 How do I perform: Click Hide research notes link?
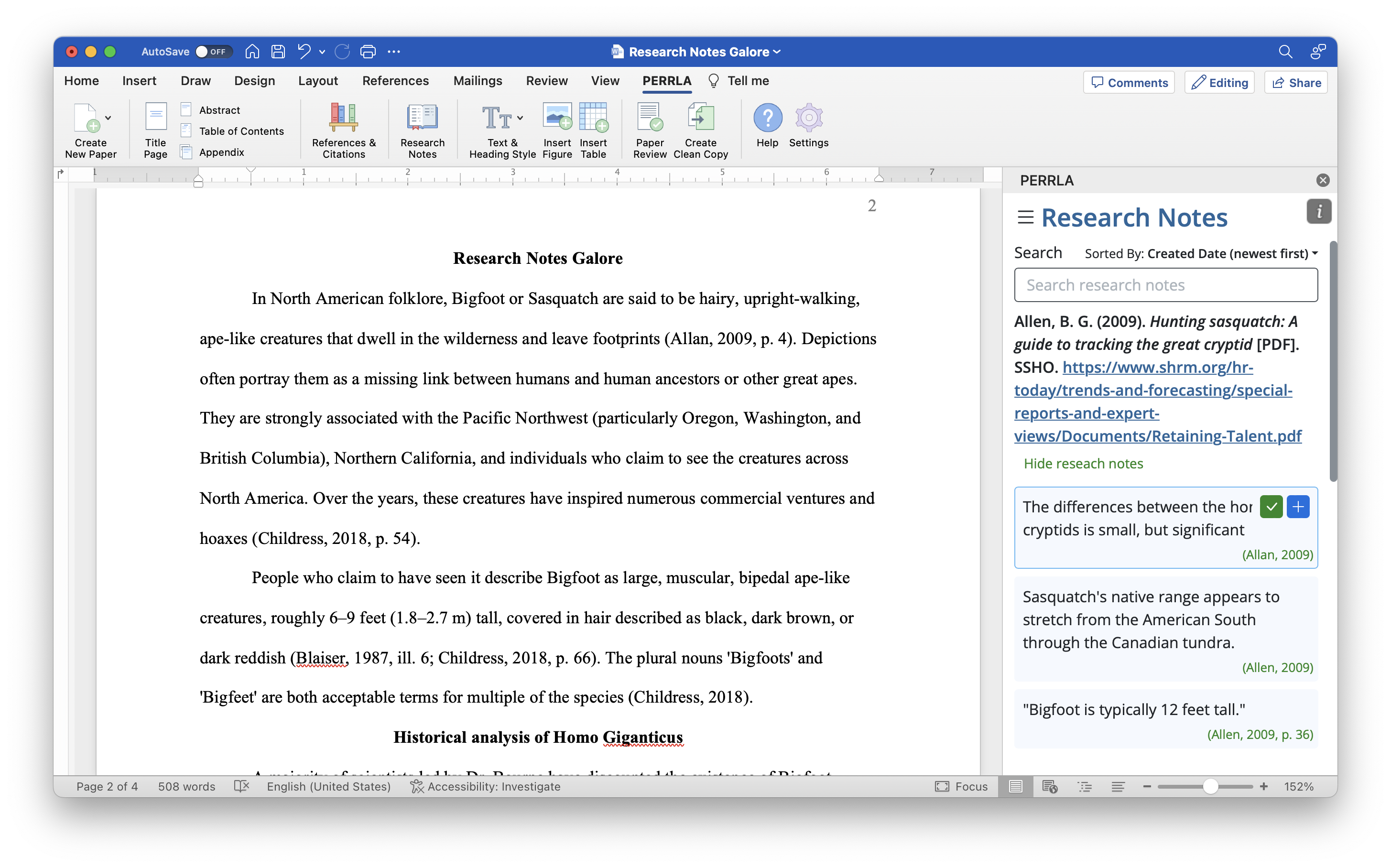(1083, 463)
